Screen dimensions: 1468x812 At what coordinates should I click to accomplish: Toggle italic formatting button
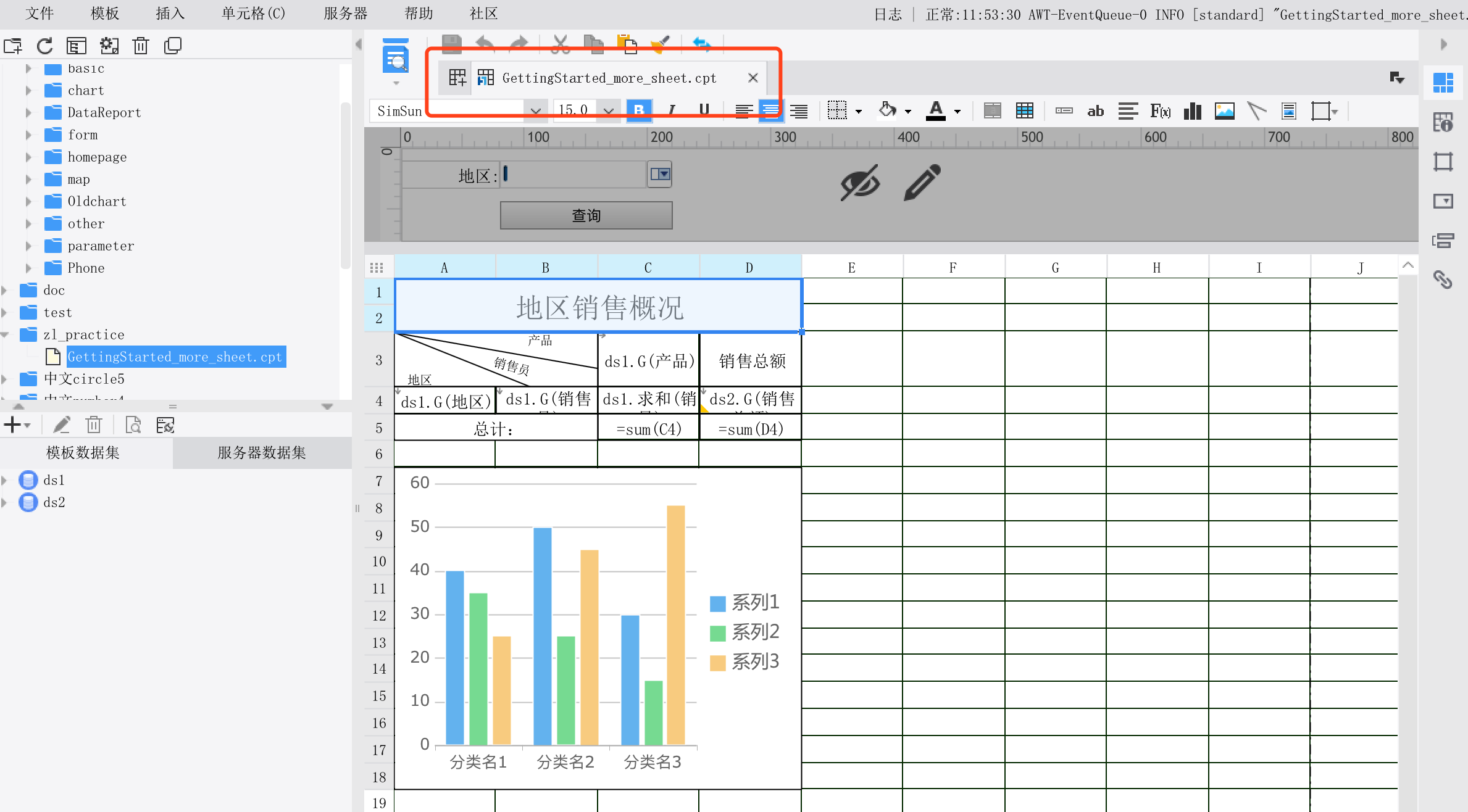(672, 111)
